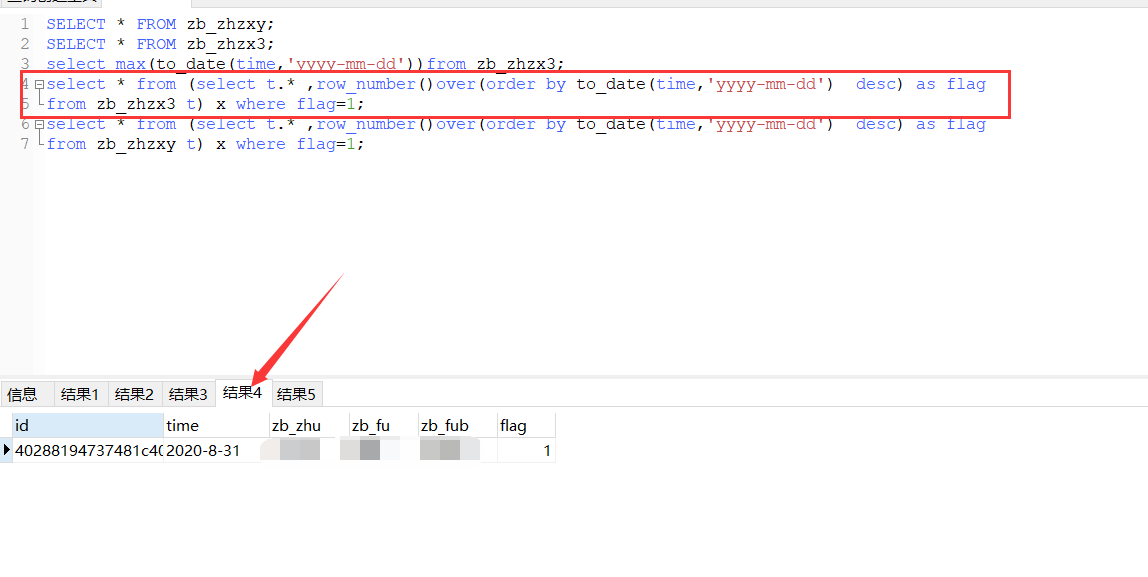This screenshot has width=1148, height=577.
Task: Click line number 7 in gutter
Action: pyautogui.click(x=25, y=144)
